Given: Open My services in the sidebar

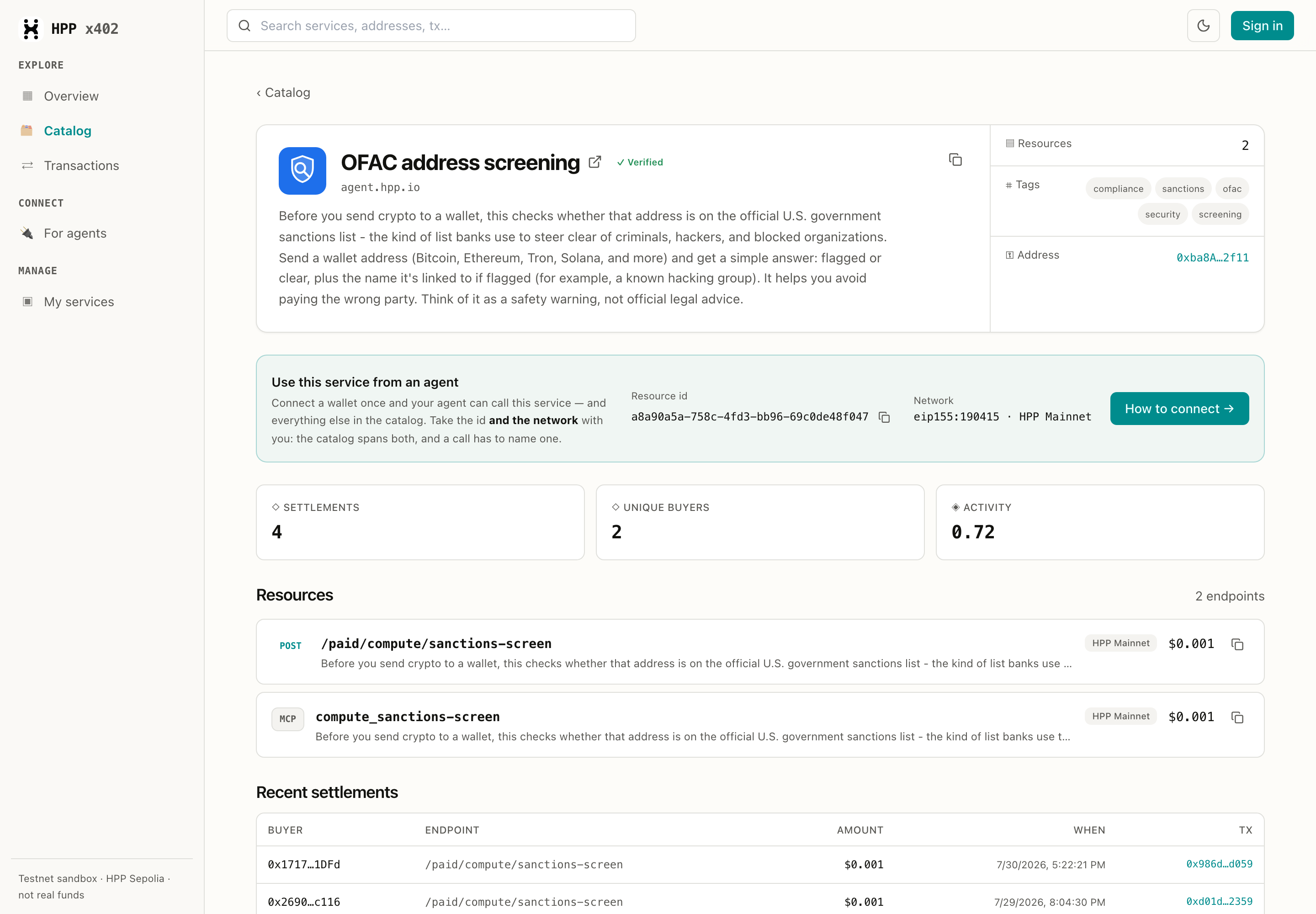Looking at the screenshot, I should tap(79, 302).
